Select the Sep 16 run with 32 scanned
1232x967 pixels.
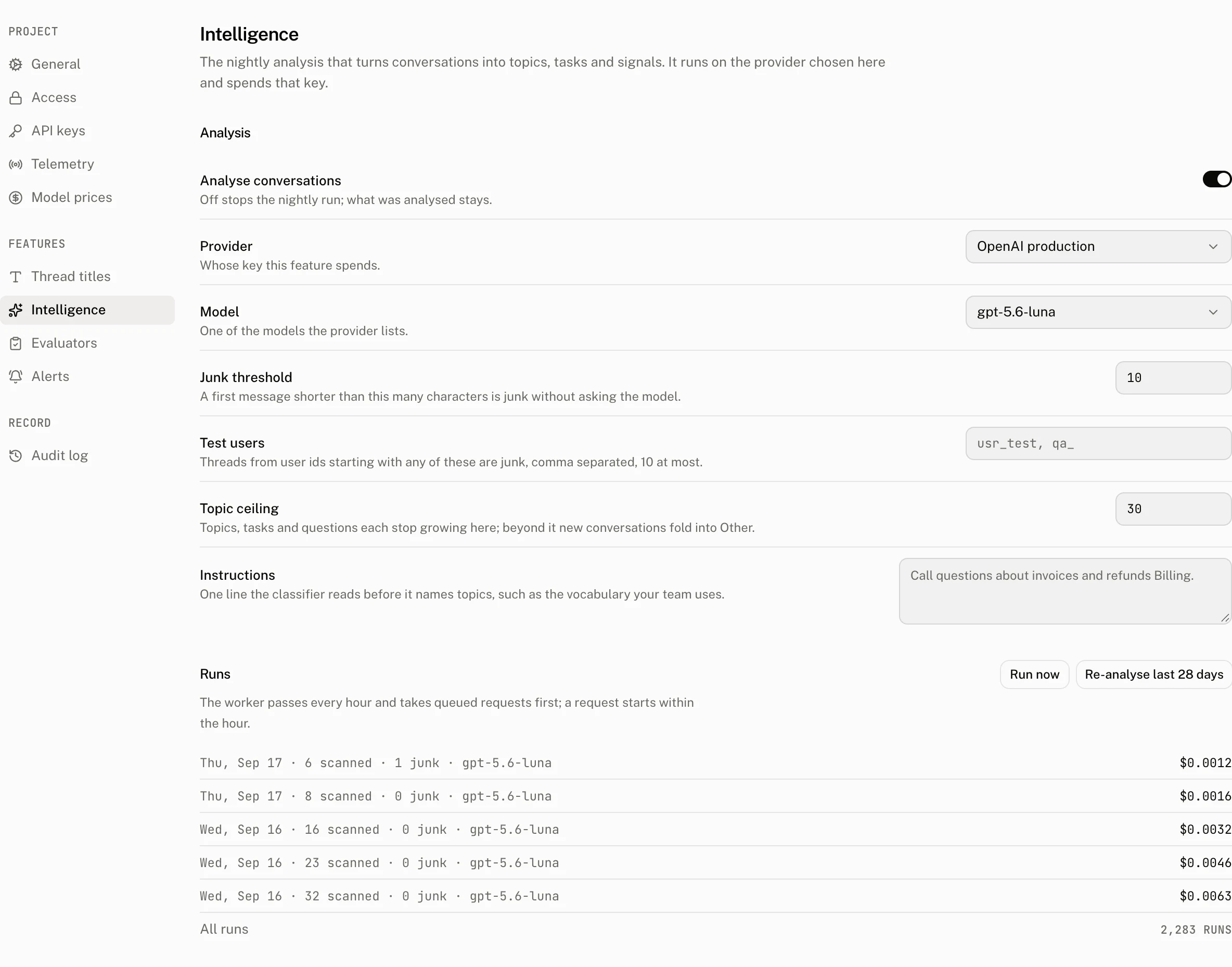pos(716,897)
